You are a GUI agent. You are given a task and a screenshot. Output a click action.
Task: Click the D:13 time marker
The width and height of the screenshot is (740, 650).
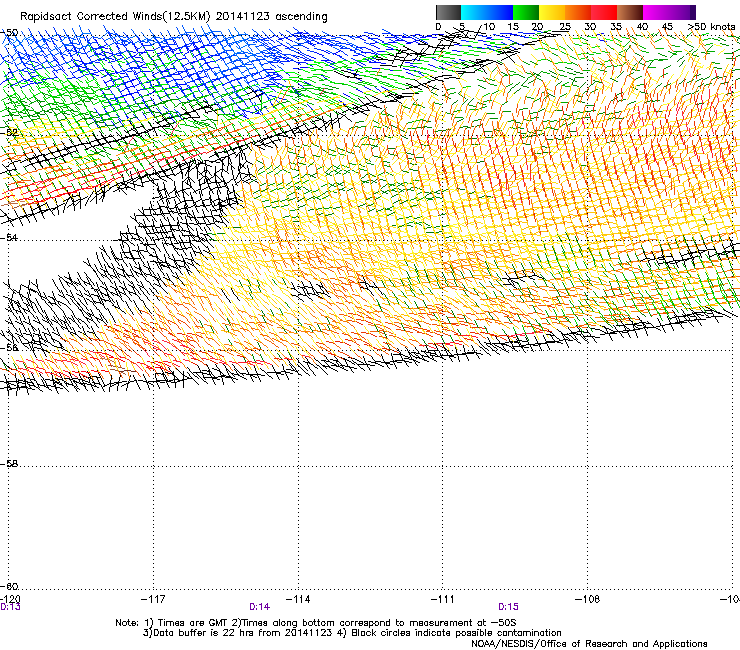coord(10,607)
